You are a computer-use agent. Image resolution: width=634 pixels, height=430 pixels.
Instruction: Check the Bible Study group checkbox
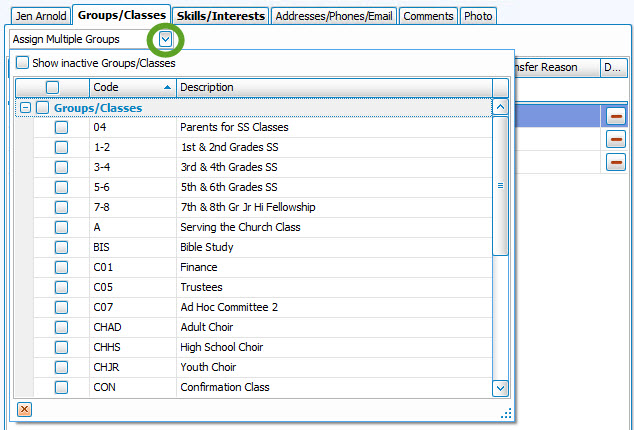coord(62,247)
